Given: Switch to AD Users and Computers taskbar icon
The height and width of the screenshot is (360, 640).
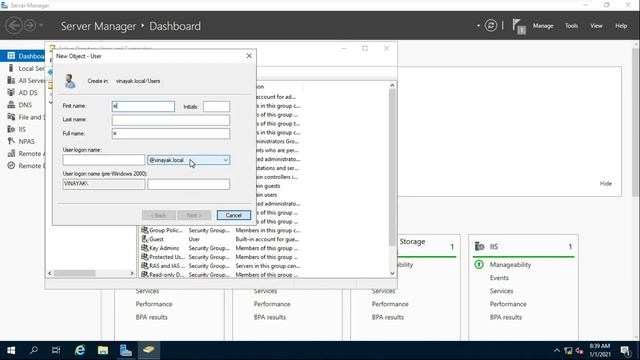Looking at the screenshot, I should click(x=149, y=351).
